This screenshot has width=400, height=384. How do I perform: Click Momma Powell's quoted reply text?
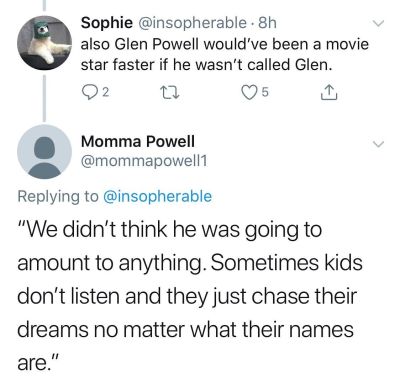190,296
